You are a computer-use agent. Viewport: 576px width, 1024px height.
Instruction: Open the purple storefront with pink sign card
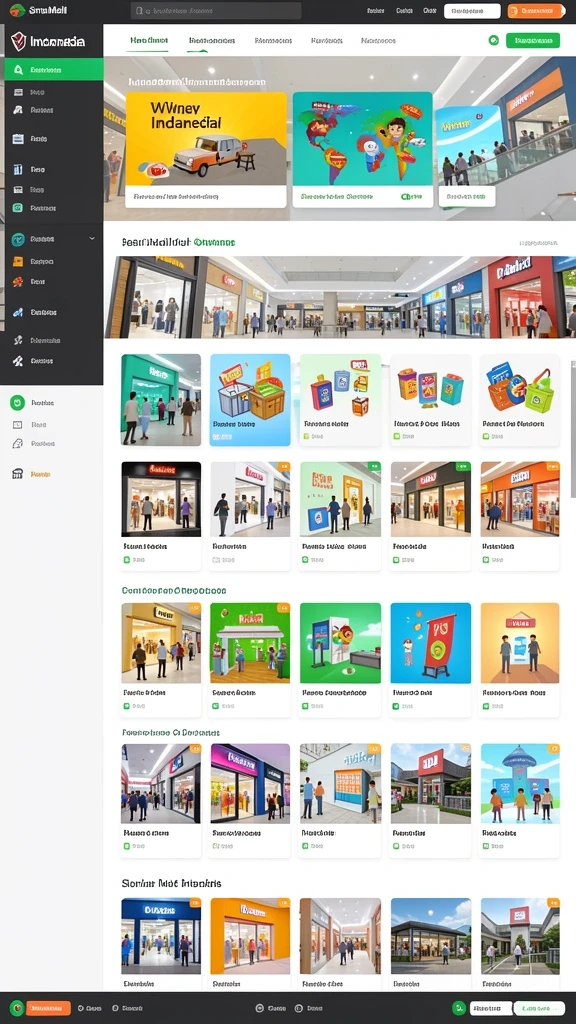[x=250, y=800]
